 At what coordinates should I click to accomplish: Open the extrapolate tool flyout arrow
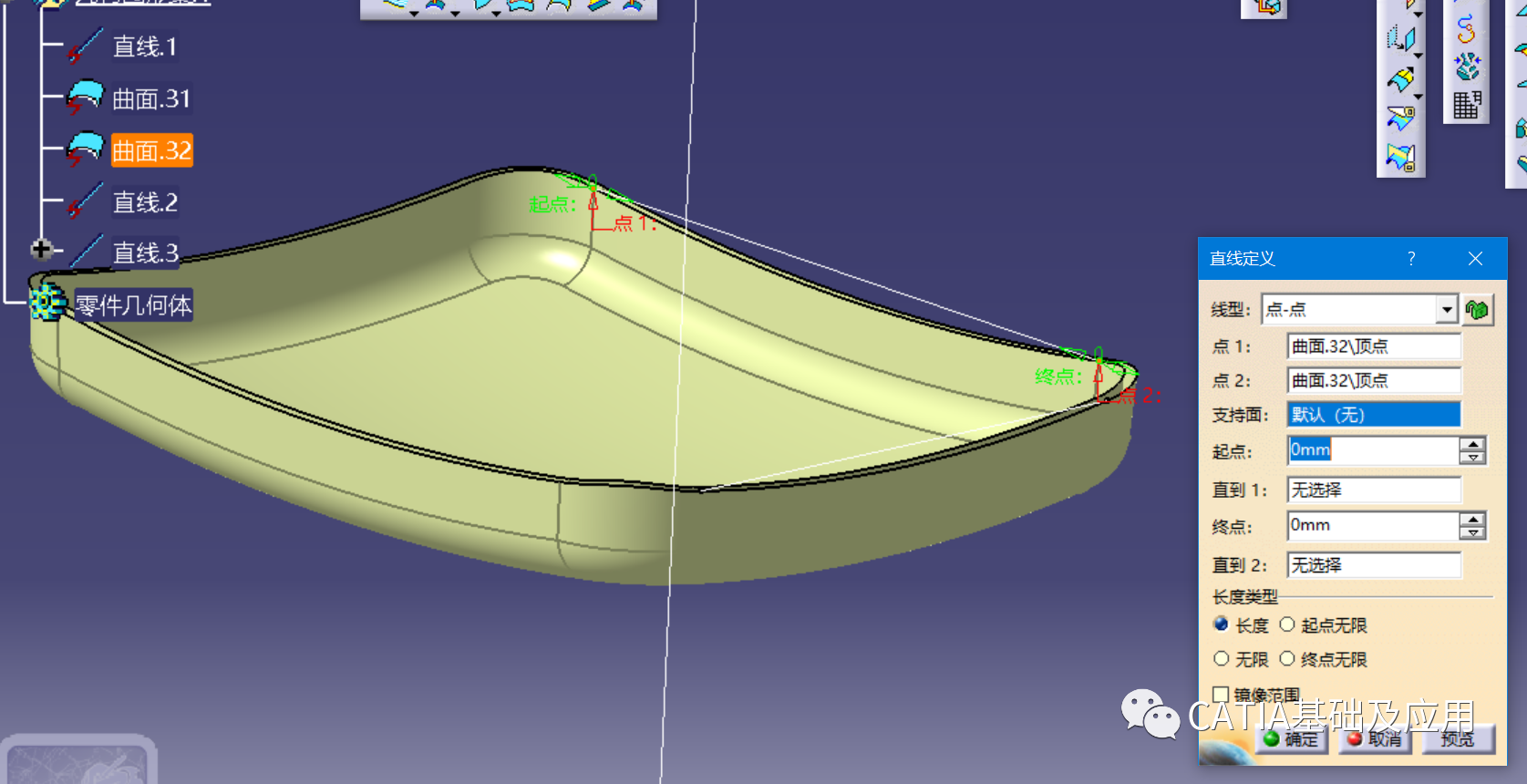click(1419, 96)
